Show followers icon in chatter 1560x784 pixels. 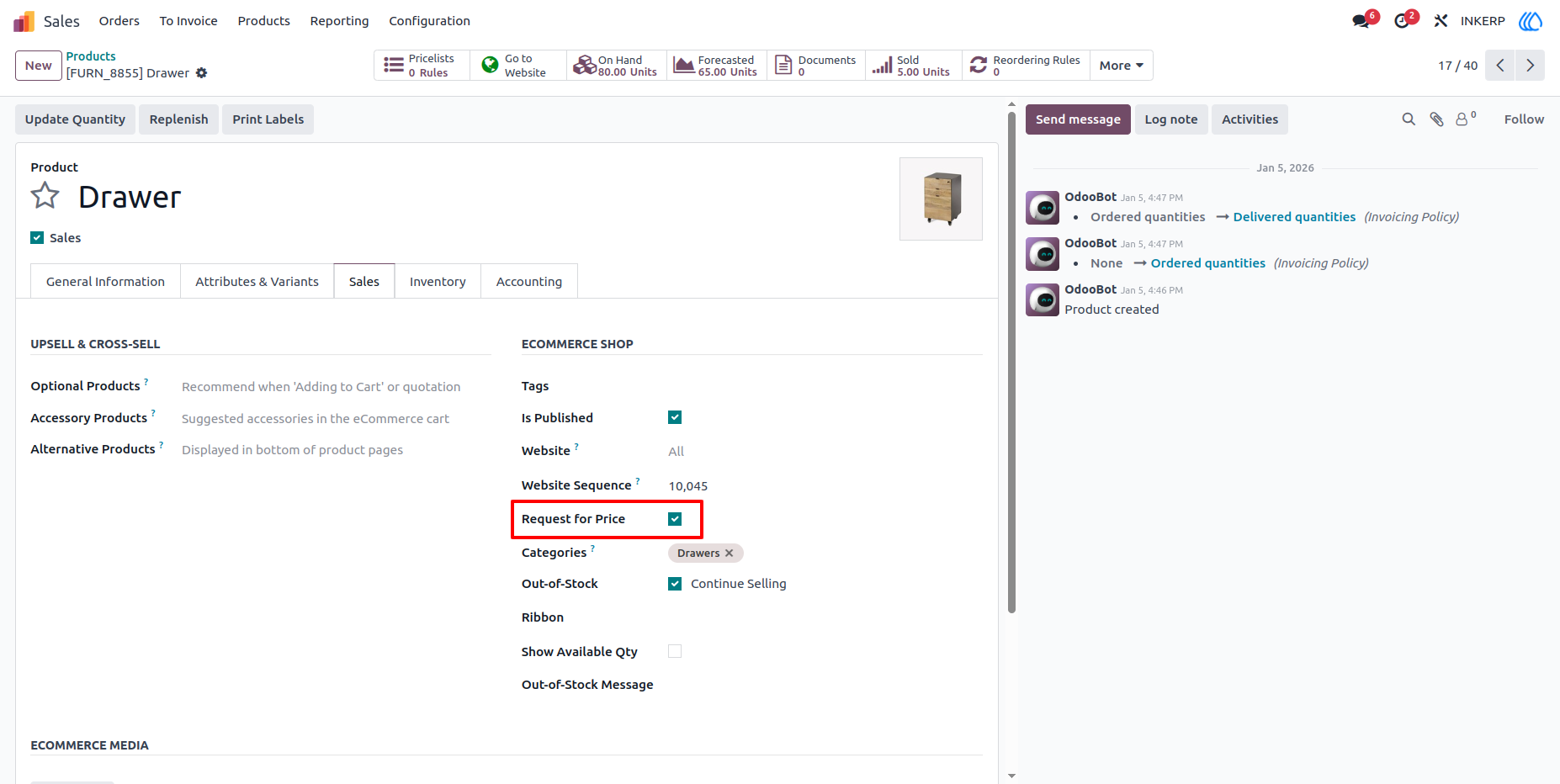point(1466,119)
